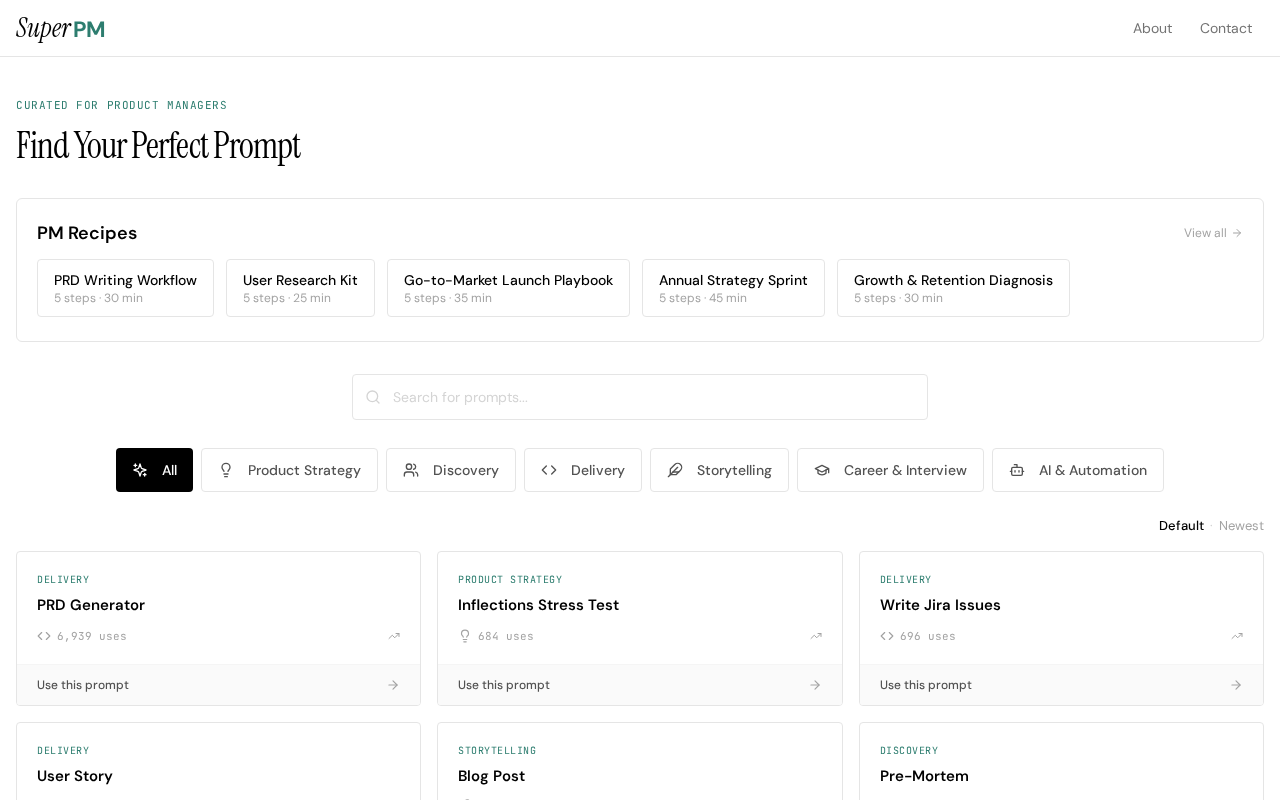
Task: Click the SuperPM logo
Action: tap(60, 29)
